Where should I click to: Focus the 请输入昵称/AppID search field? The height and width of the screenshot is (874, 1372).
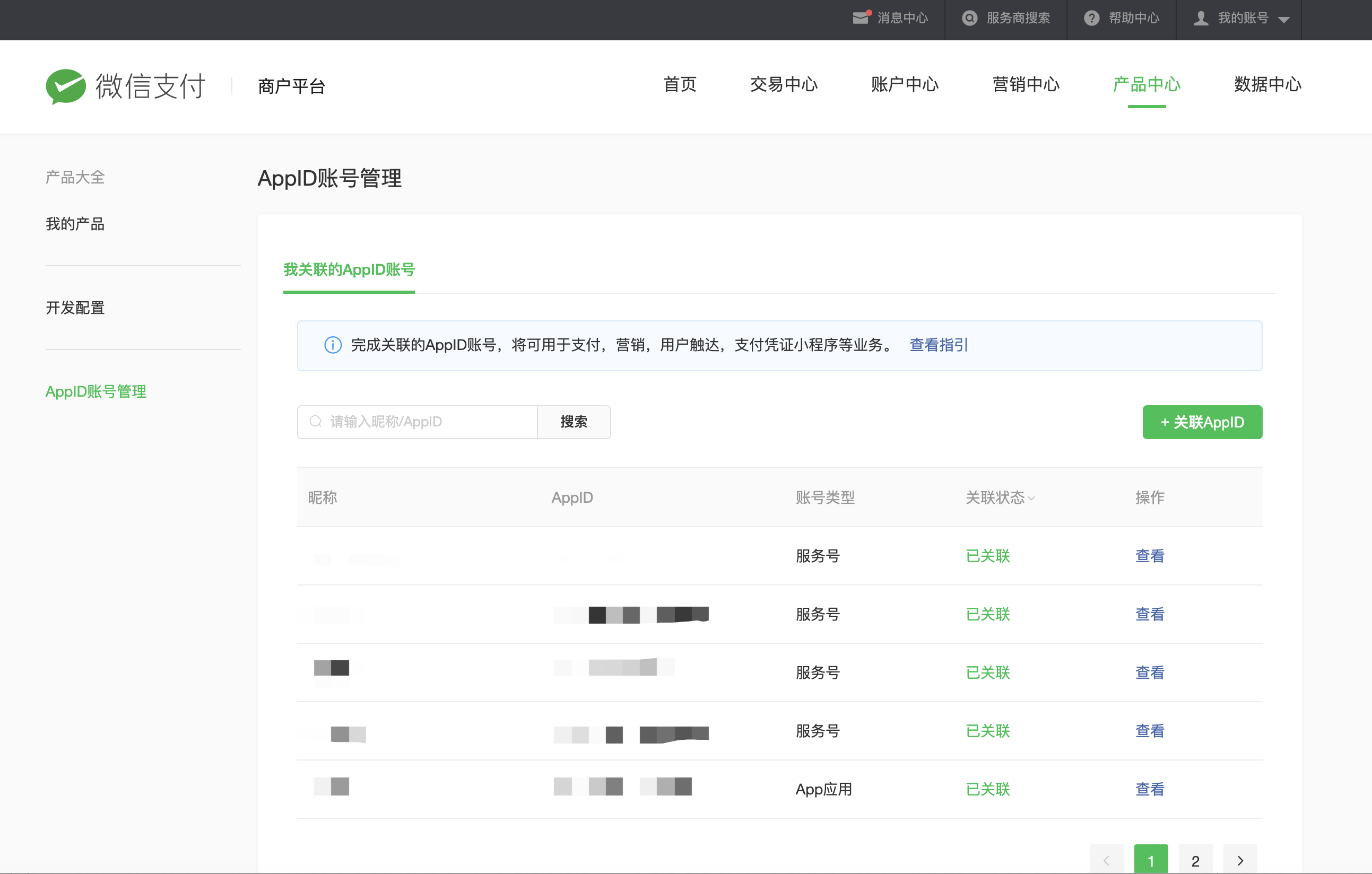[417, 421]
